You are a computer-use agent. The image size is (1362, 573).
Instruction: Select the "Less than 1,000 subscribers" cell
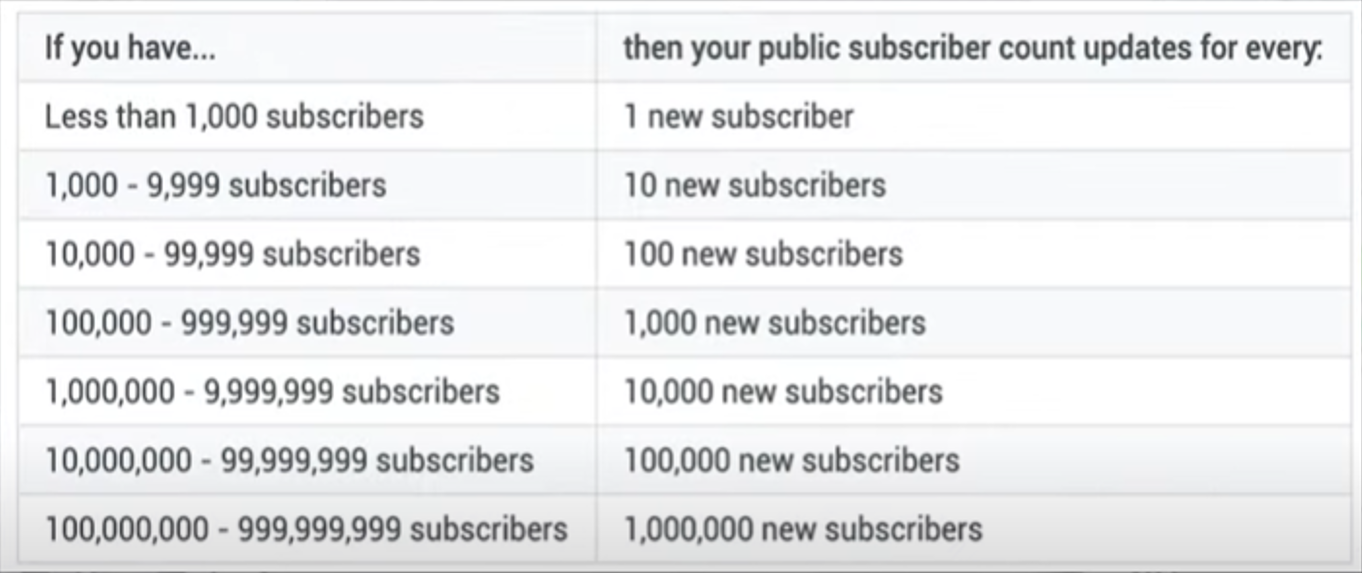click(x=234, y=117)
